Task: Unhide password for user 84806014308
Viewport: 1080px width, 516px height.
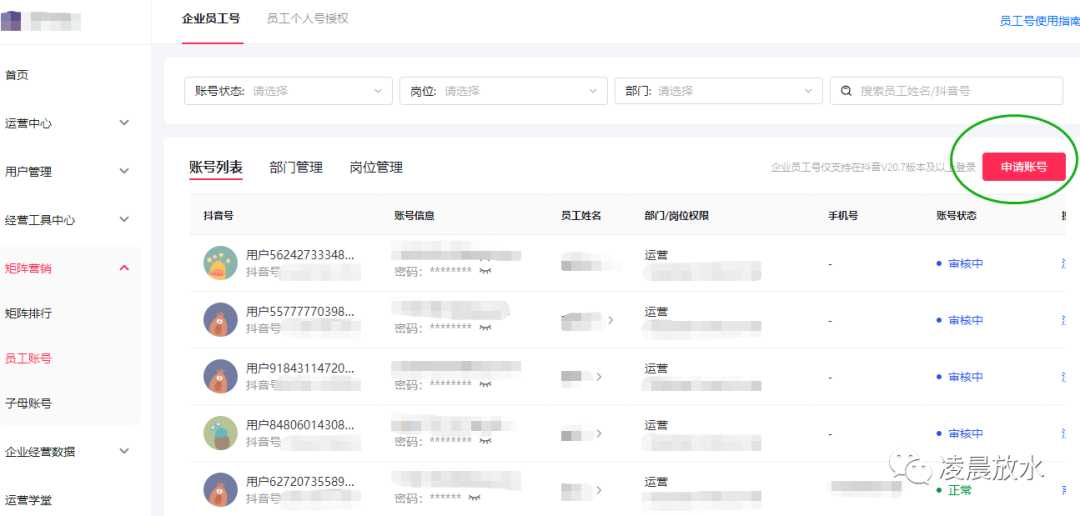Action: [x=486, y=441]
